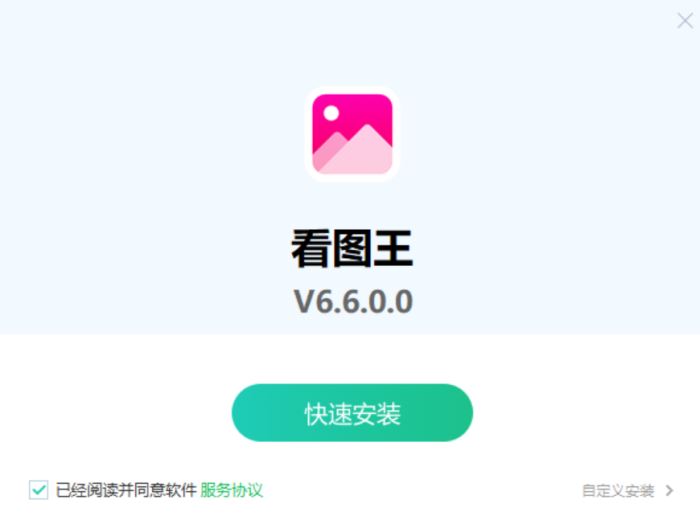The height and width of the screenshot is (516, 700).
Task: Open the 服务协议 link
Action: pos(231,490)
